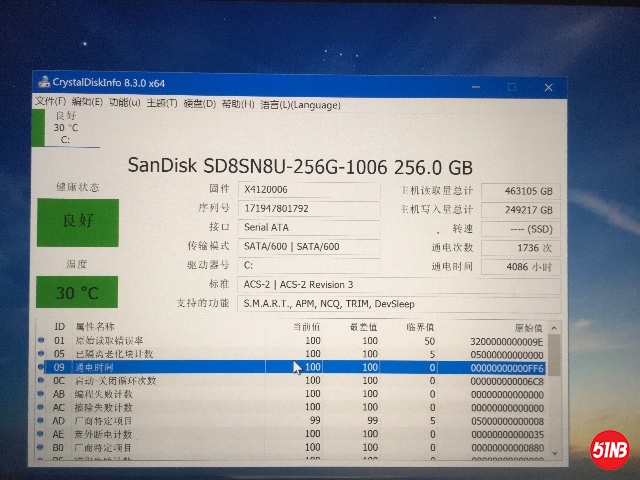Click the blue status dot for attribute 05
This screenshot has height=480, width=640.
[x=40, y=354]
